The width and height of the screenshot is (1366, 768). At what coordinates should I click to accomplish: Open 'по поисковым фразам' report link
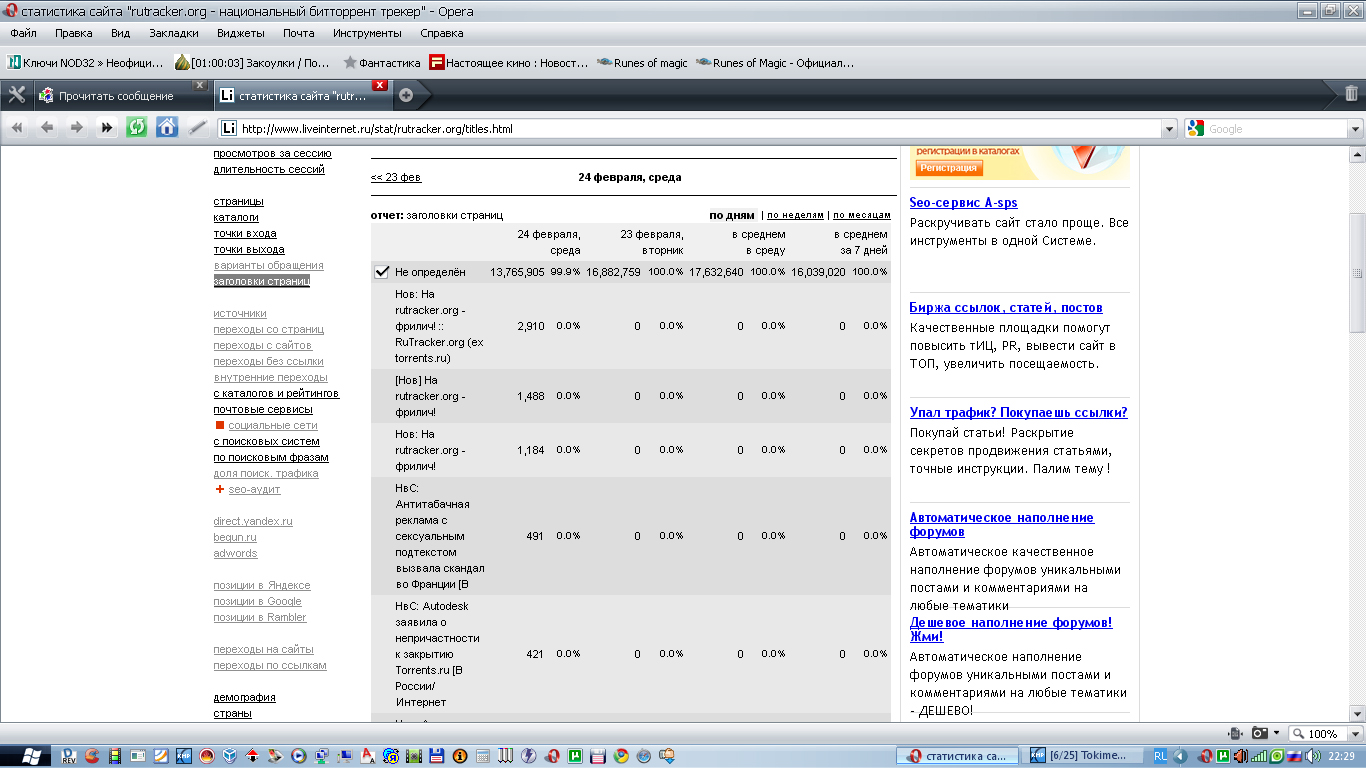(271, 457)
